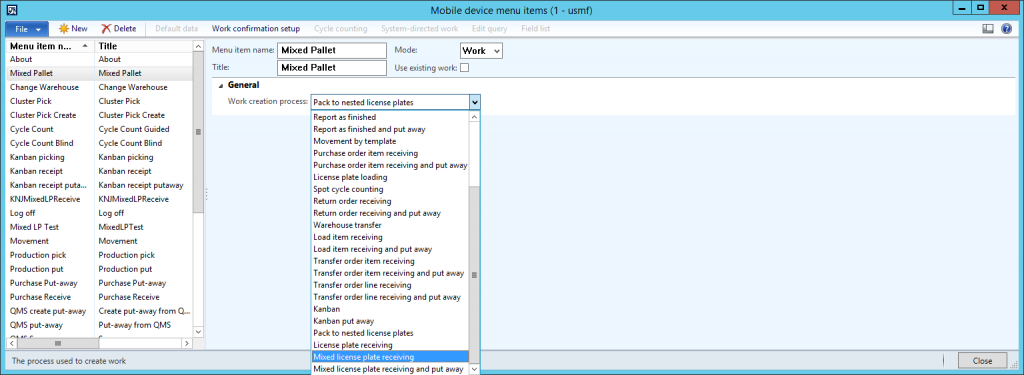Select the Kanban option in dropdown list
This screenshot has width=1024, height=375.
click(x=390, y=309)
